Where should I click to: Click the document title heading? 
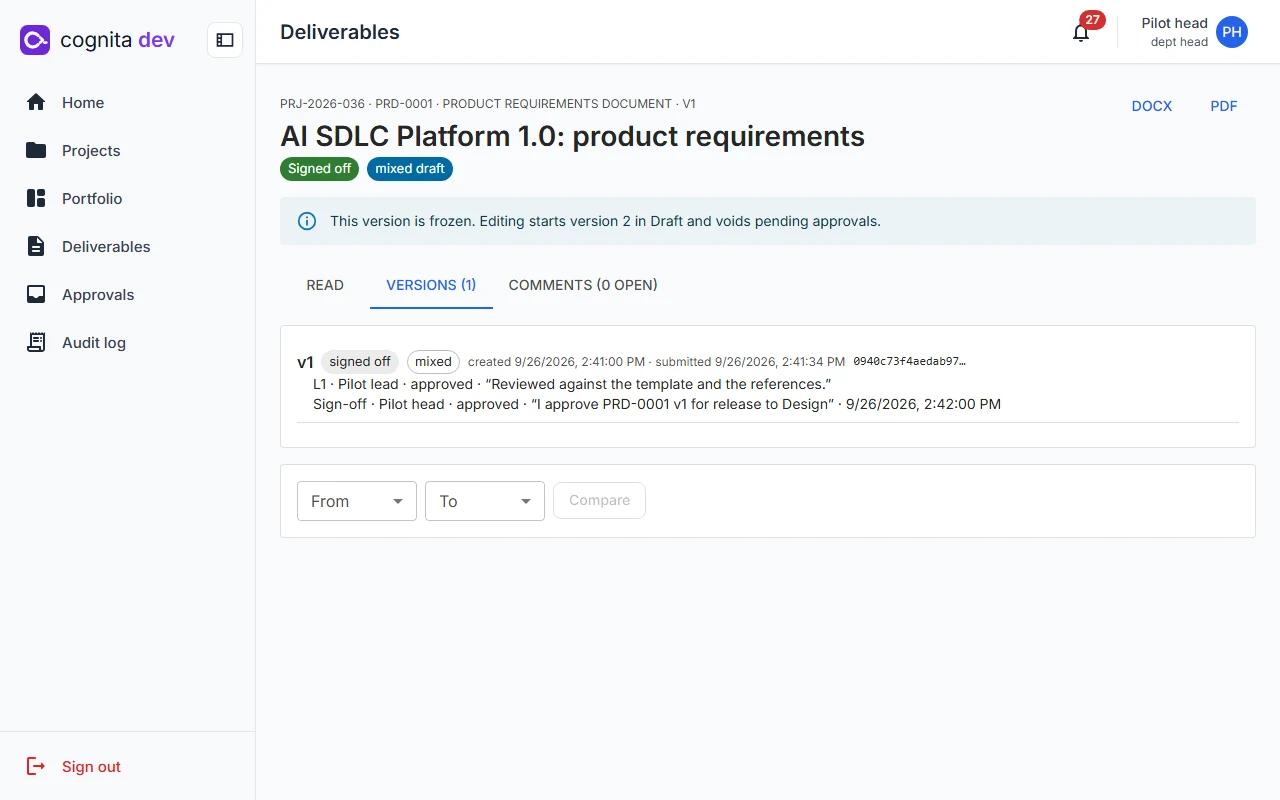572,136
